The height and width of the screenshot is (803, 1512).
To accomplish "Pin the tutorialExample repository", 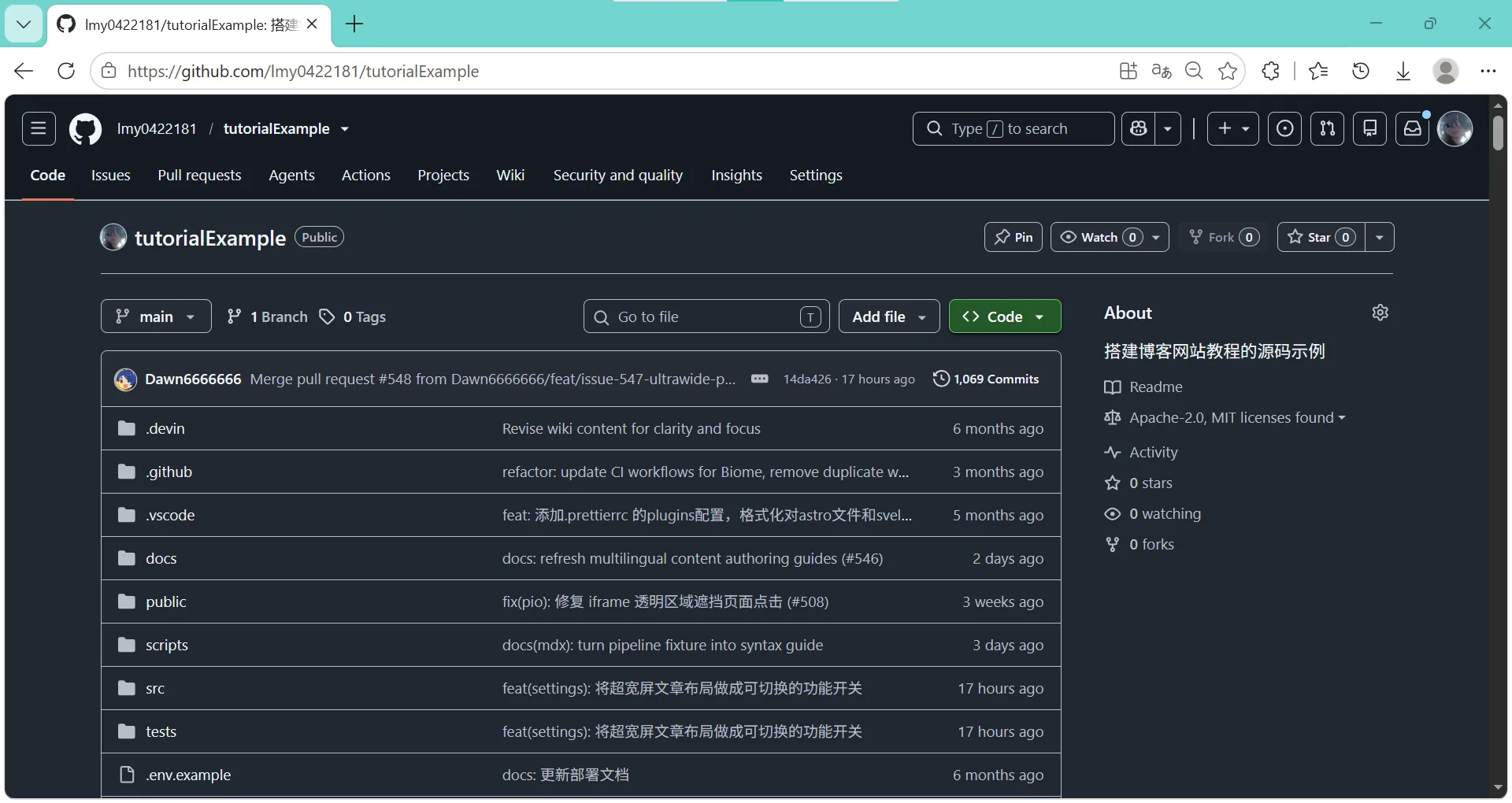I will [x=1014, y=237].
